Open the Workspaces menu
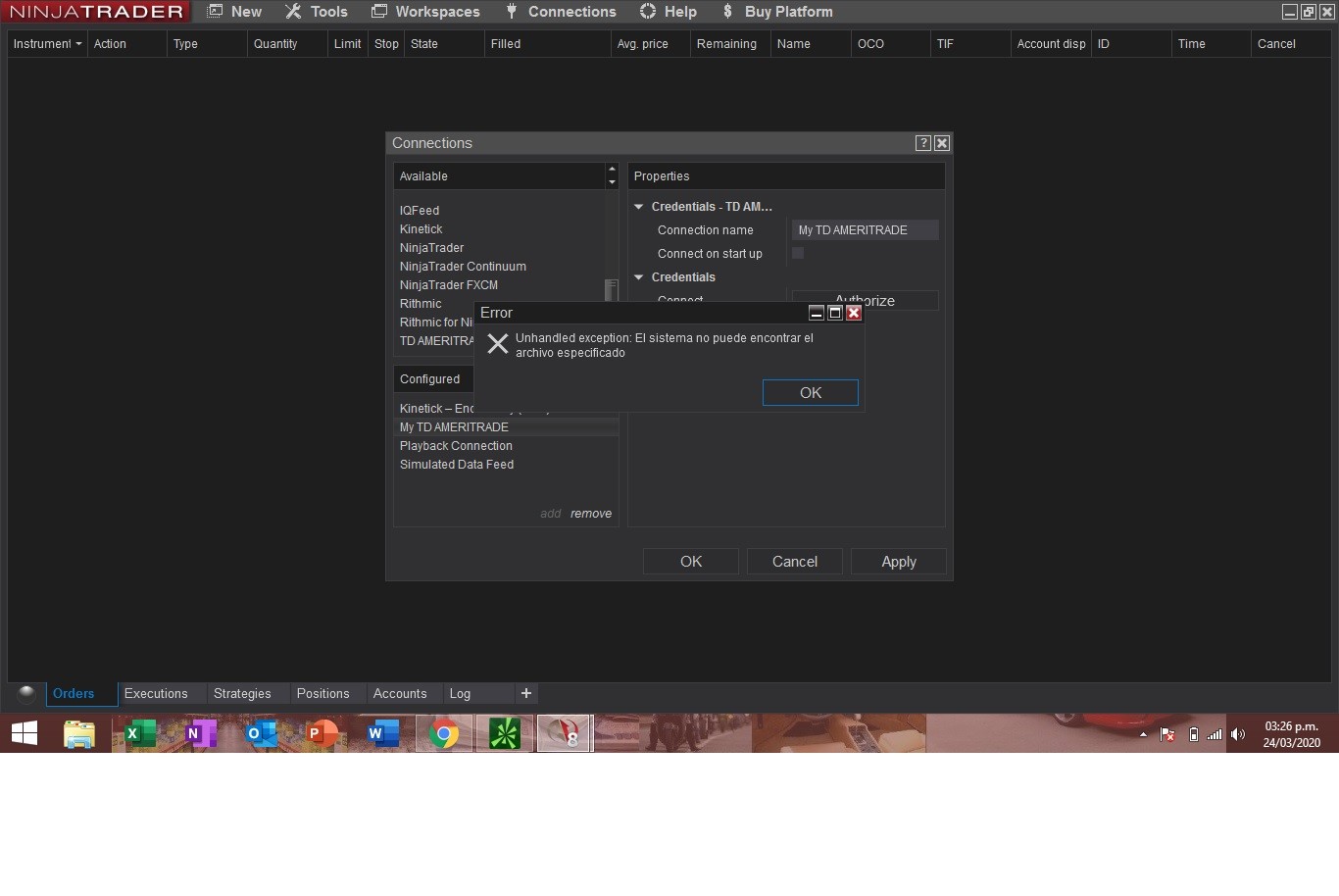This screenshot has height=896, width=1339. click(426, 12)
